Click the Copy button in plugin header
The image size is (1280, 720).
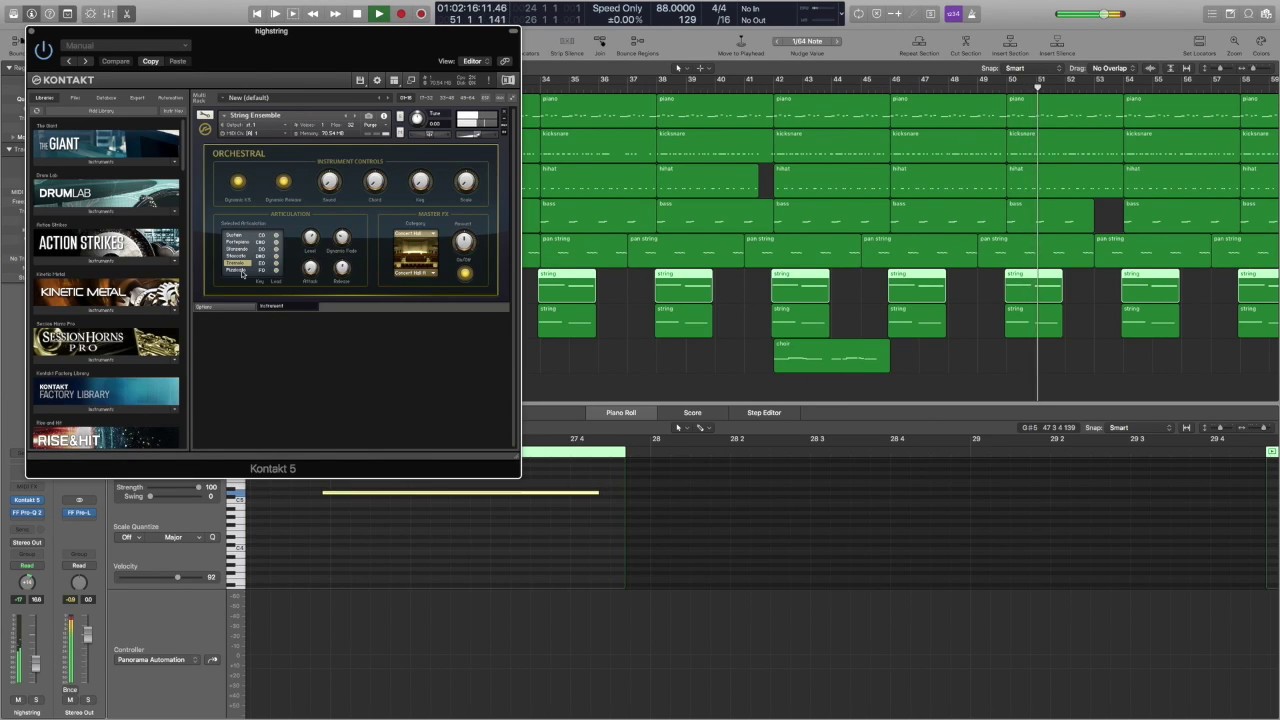[150, 61]
